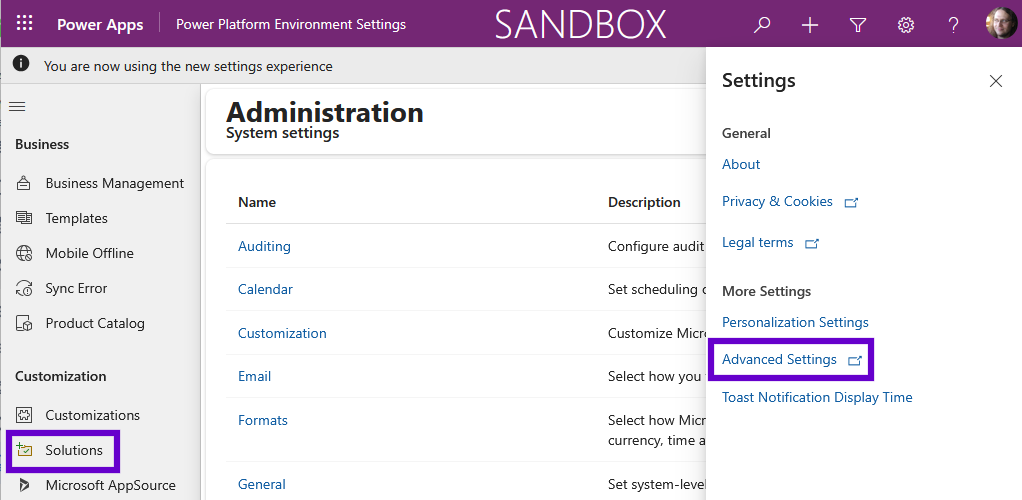The height and width of the screenshot is (500, 1022).
Task: Open Toast Notification Display Time
Action: point(817,397)
